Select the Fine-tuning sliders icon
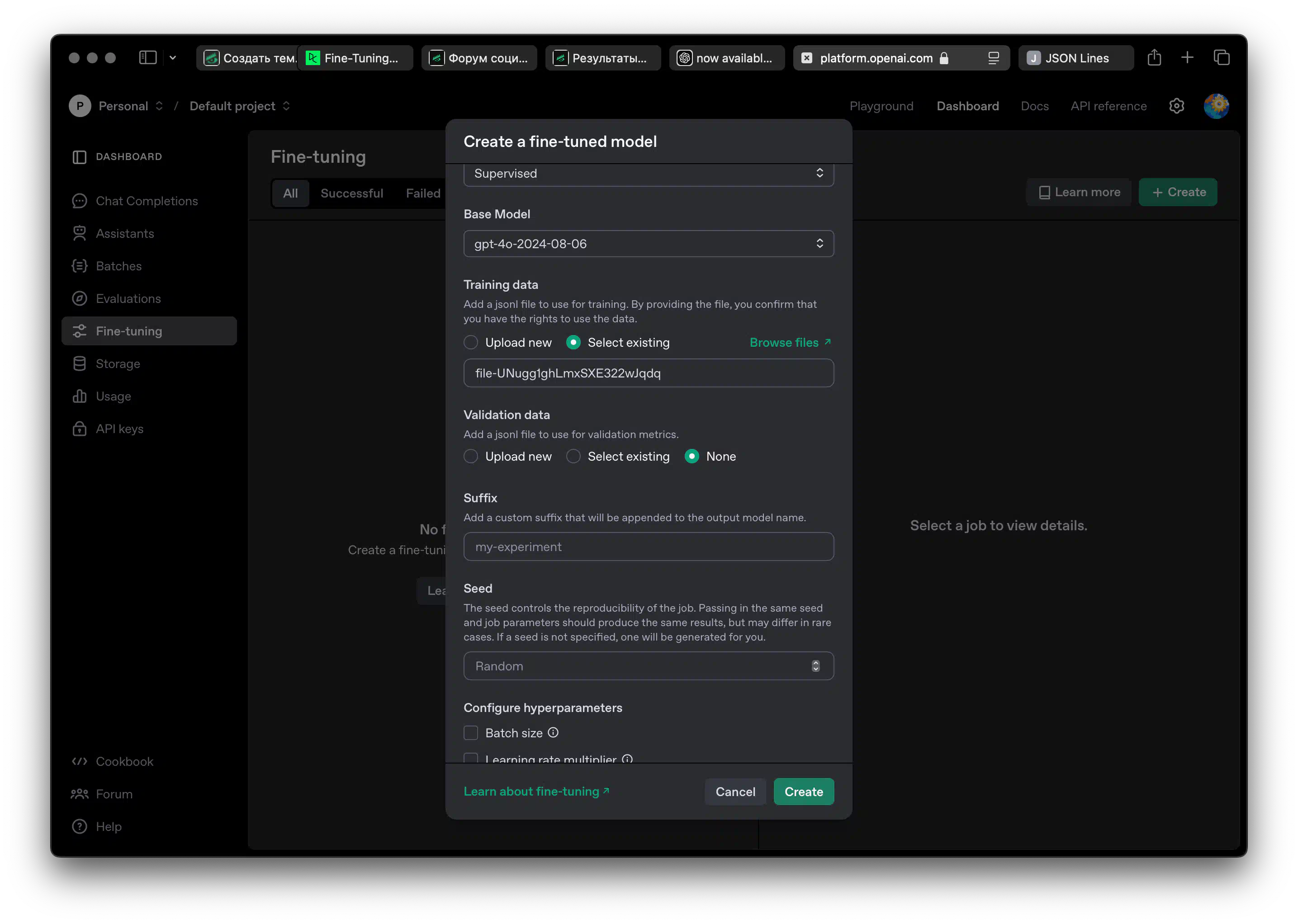This screenshot has height=924, width=1298. [x=79, y=330]
